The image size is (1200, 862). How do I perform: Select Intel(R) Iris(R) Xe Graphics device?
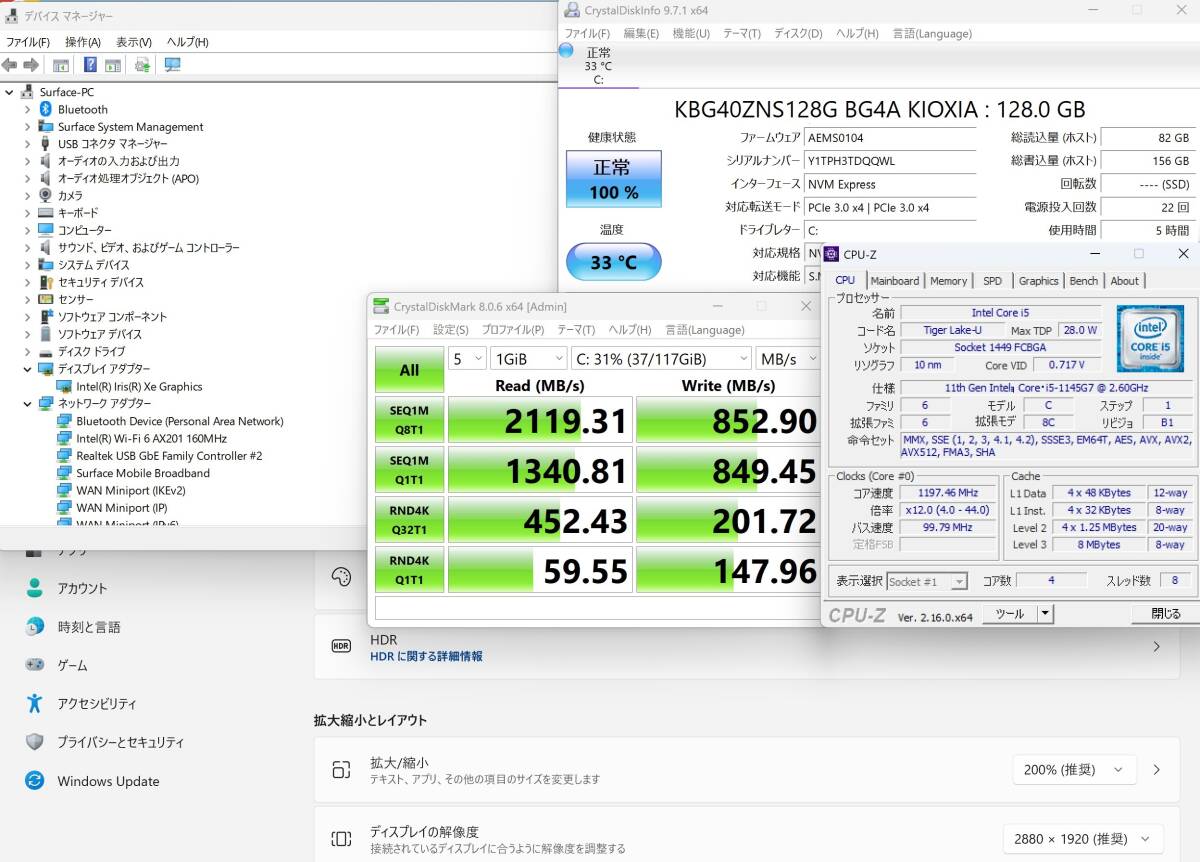click(x=139, y=387)
